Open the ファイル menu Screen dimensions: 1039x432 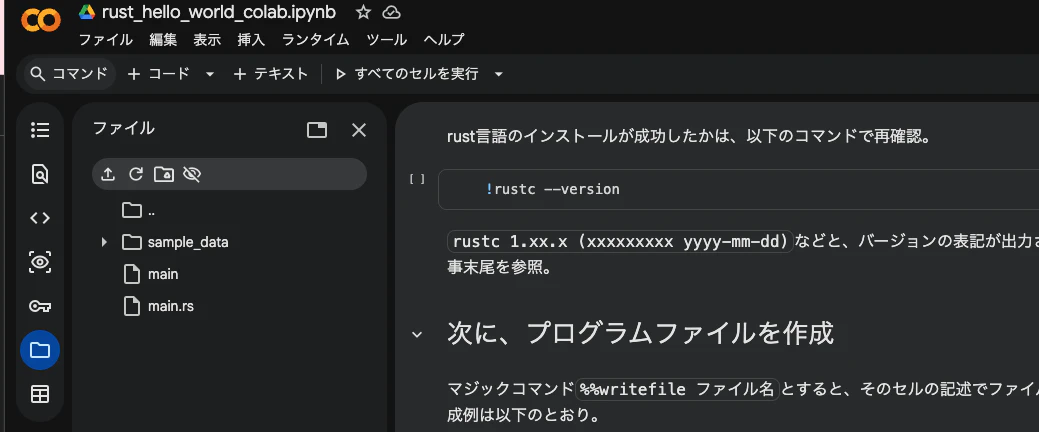(105, 40)
